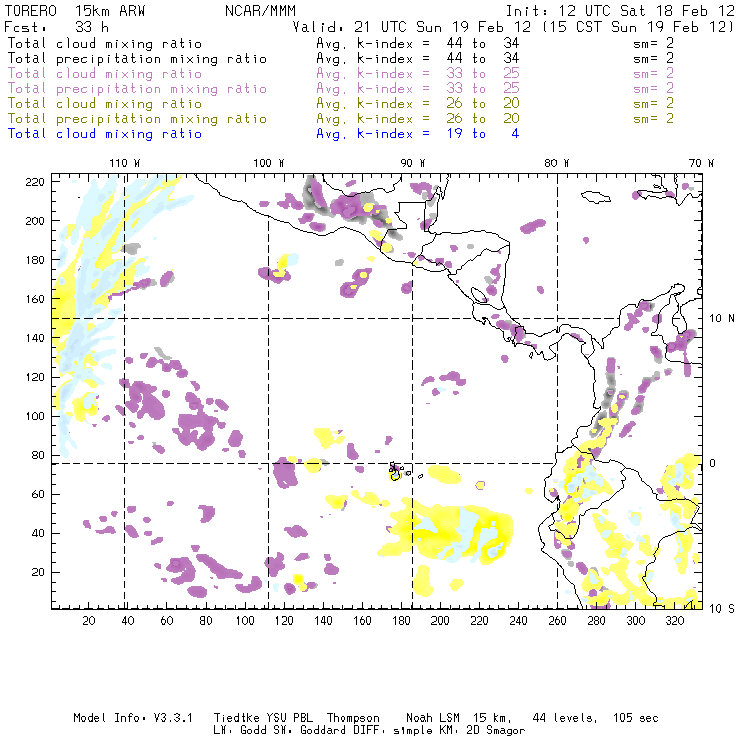Click olive 'Total cloud mixing ratio' legend line
Image resolution: width=740 pixels, height=740 pixels.
[105, 103]
